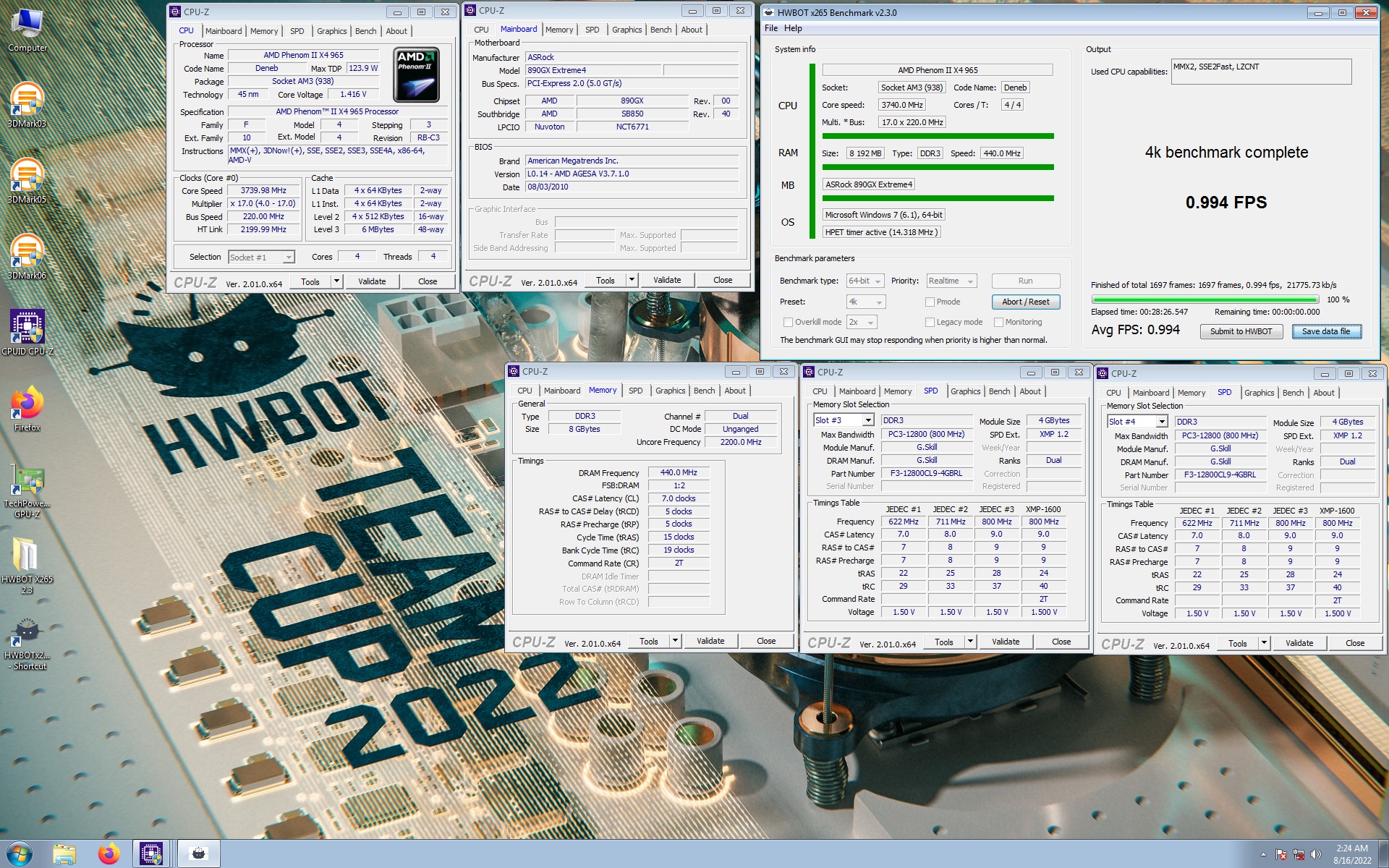Open Priority Realtime dropdown

click(951, 281)
